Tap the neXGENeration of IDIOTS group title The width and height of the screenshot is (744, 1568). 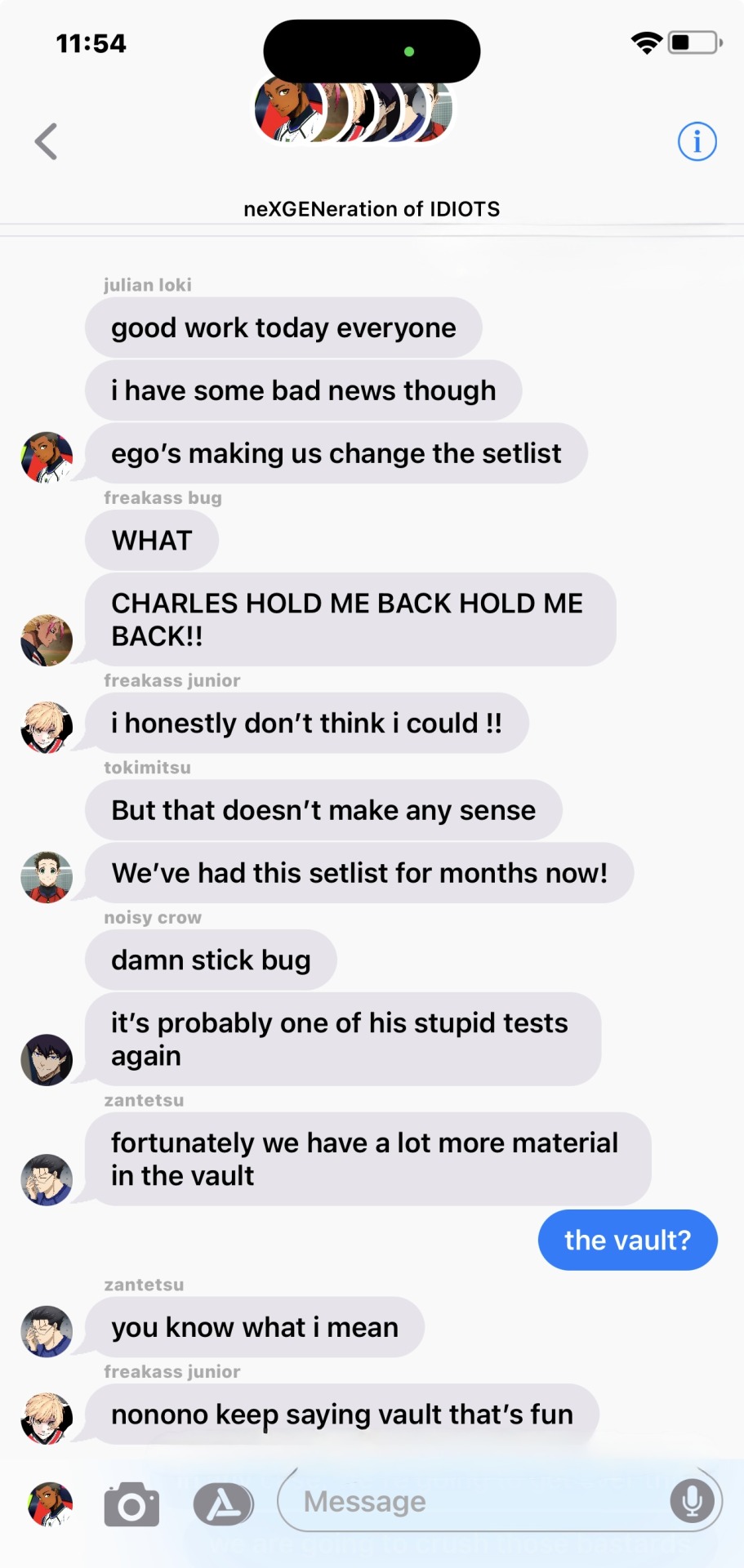(372, 209)
